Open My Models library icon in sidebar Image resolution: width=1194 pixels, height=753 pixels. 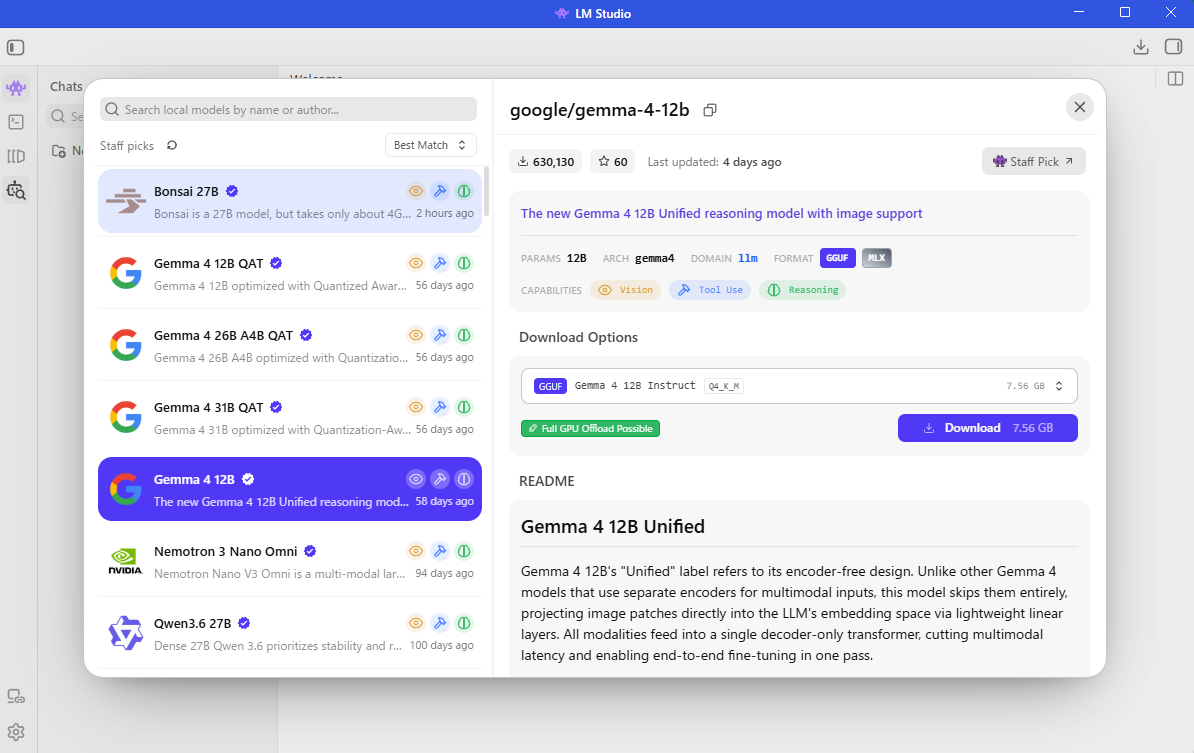coord(16,156)
